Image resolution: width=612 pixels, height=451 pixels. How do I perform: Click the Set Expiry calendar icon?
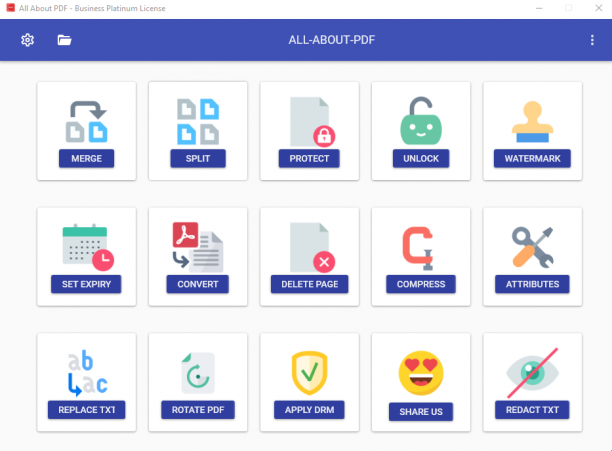(x=88, y=247)
